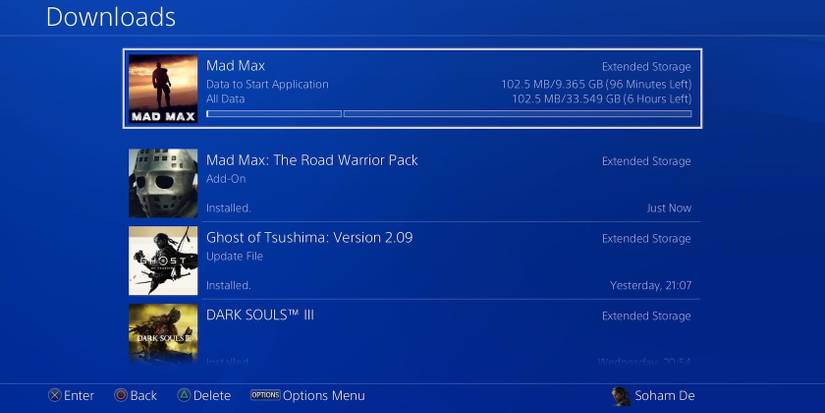Open the Ghost of Tsushima cover thumbnail
Image resolution: width=825 pixels, height=413 pixels.
[163, 260]
